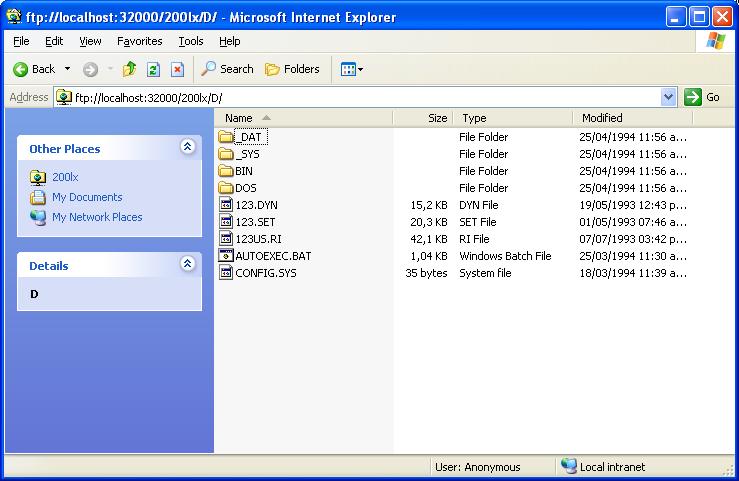Open the Favorites menu
This screenshot has height=481, width=739.
pos(139,41)
